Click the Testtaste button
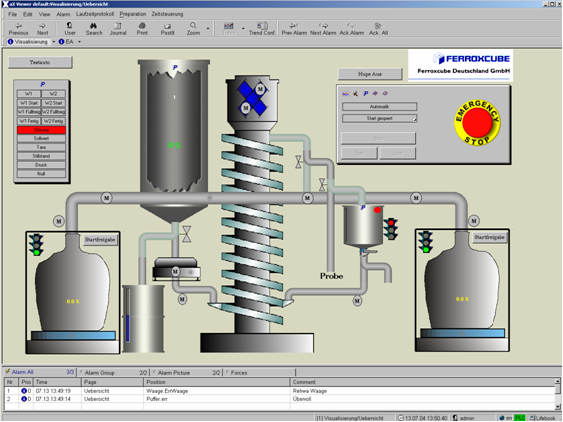The width and height of the screenshot is (563, 422). (40, 62)
